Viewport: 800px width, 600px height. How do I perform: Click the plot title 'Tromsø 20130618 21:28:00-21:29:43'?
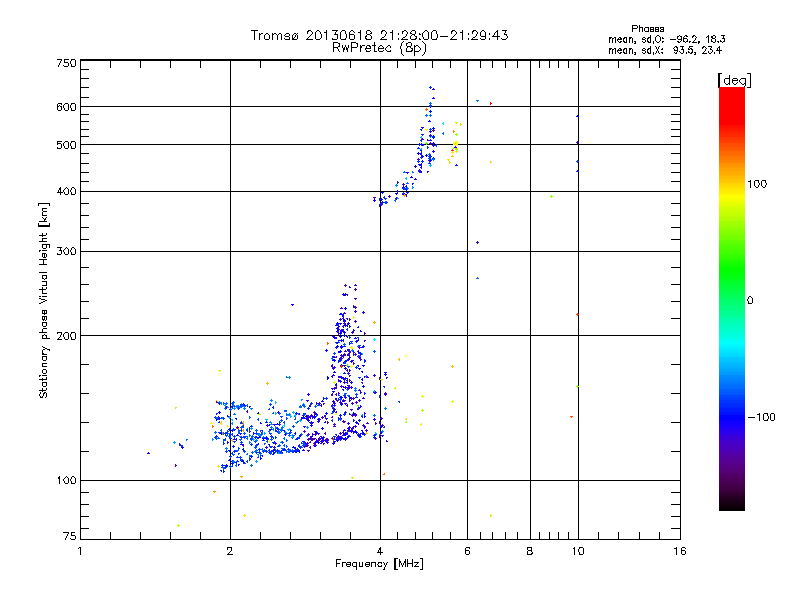pos(379,35)
